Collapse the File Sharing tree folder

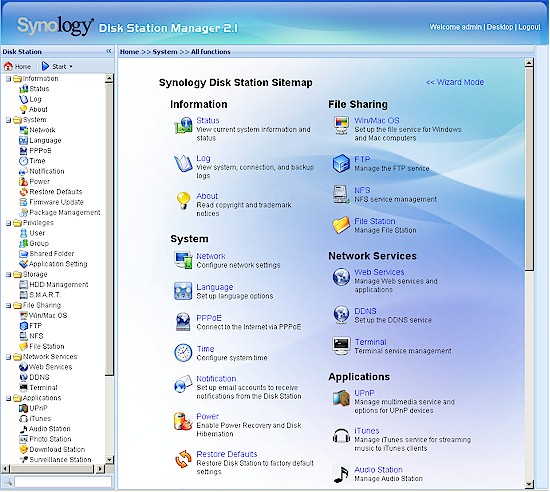point(8,305)
